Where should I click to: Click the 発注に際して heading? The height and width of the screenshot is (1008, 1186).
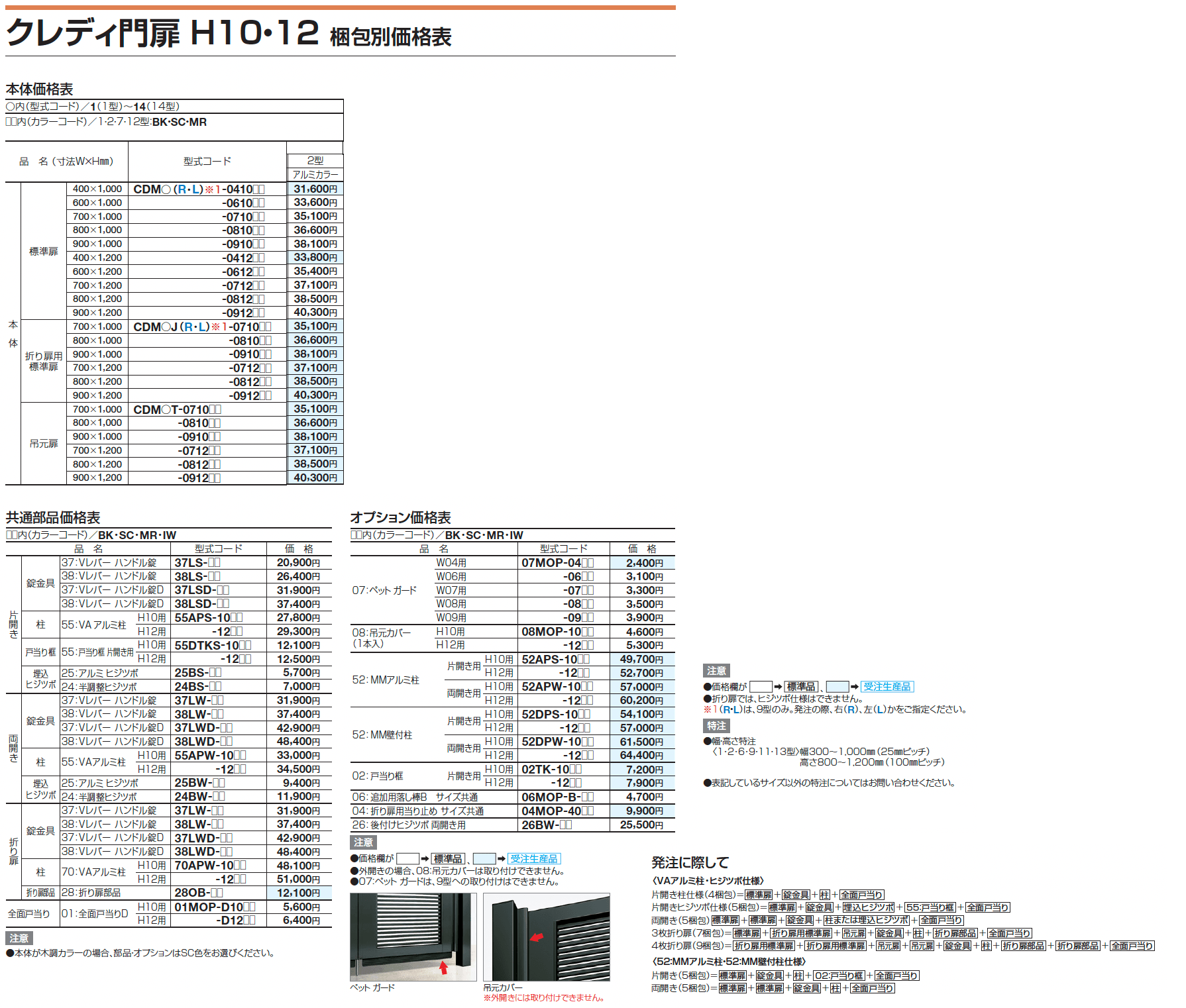[x=690, y=862]
